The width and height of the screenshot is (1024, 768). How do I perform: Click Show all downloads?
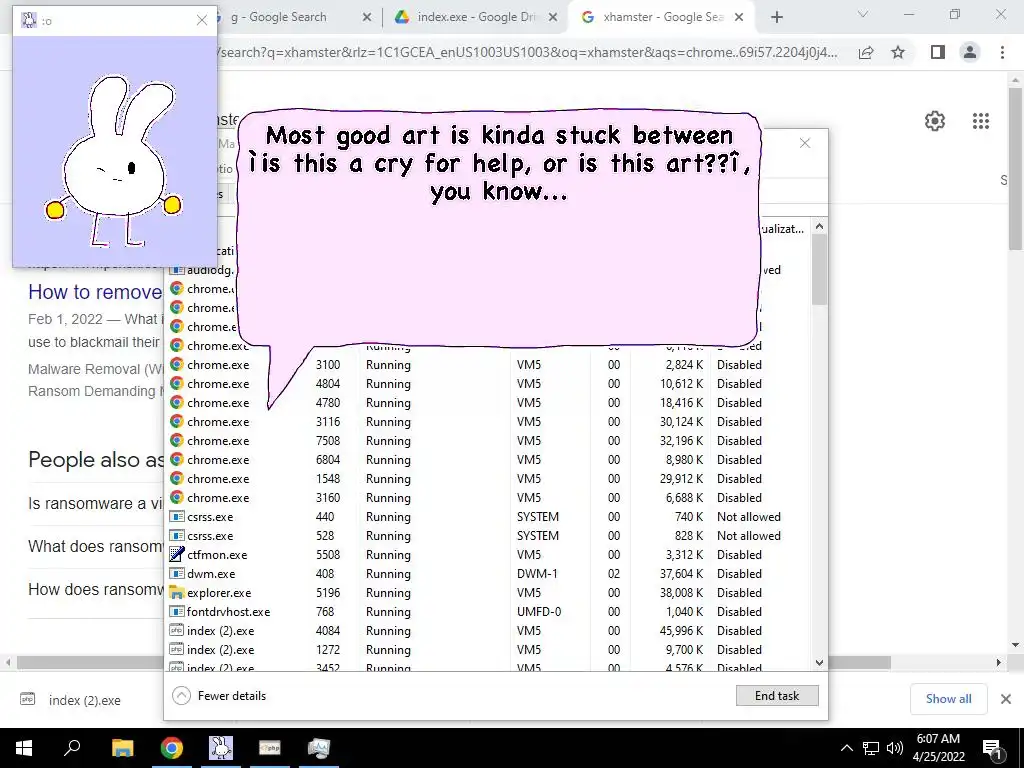948,699
